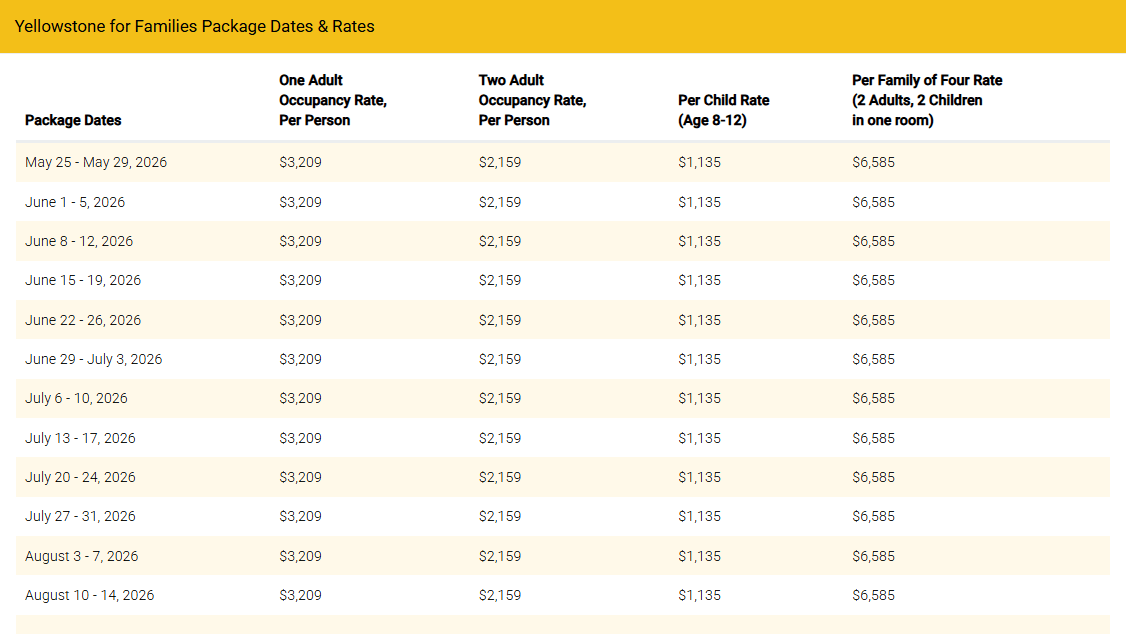
Task: Click $6,585 in the August 10 - 14 row
Action: pos(873,595)
